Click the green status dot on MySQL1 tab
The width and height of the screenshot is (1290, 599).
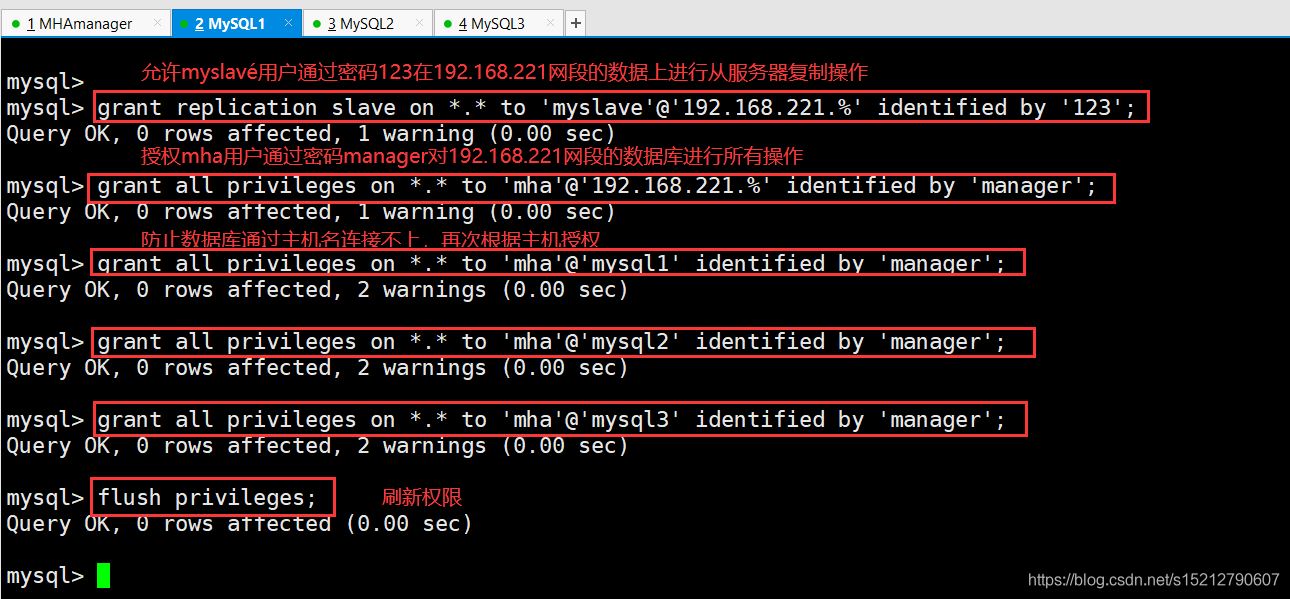tap(185, 22)
